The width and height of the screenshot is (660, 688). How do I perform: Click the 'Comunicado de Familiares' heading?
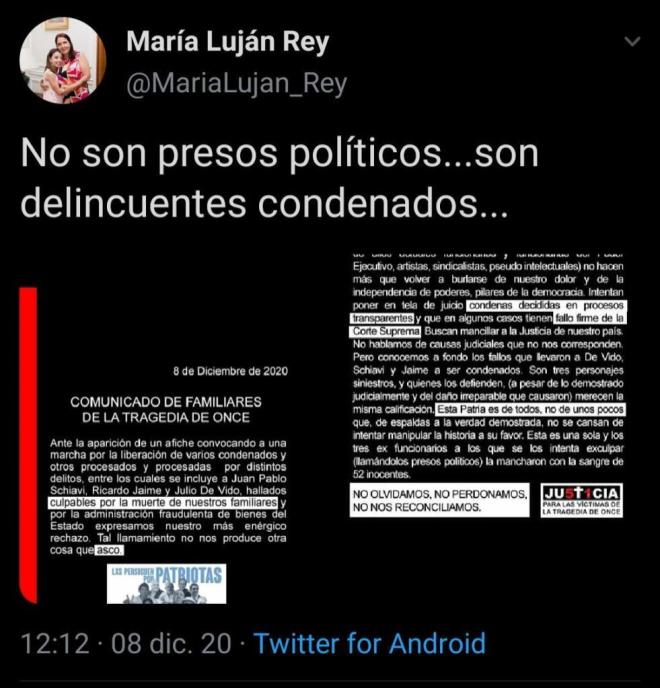(166, 409)
